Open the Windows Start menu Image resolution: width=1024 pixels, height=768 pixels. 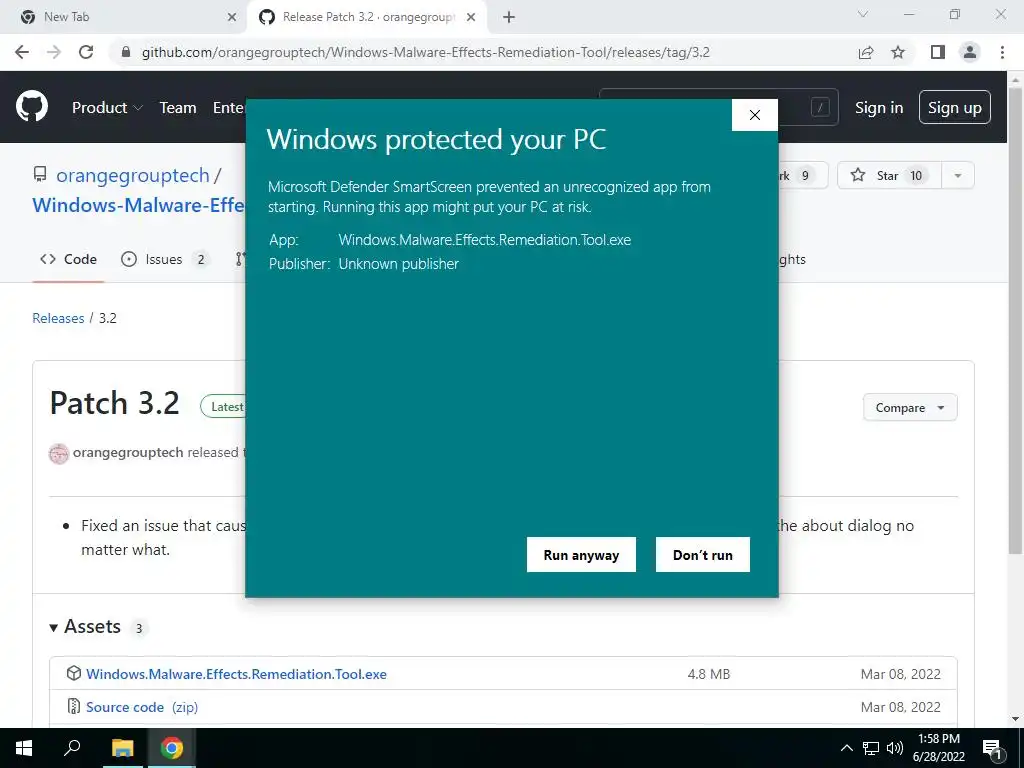(24, 748)
